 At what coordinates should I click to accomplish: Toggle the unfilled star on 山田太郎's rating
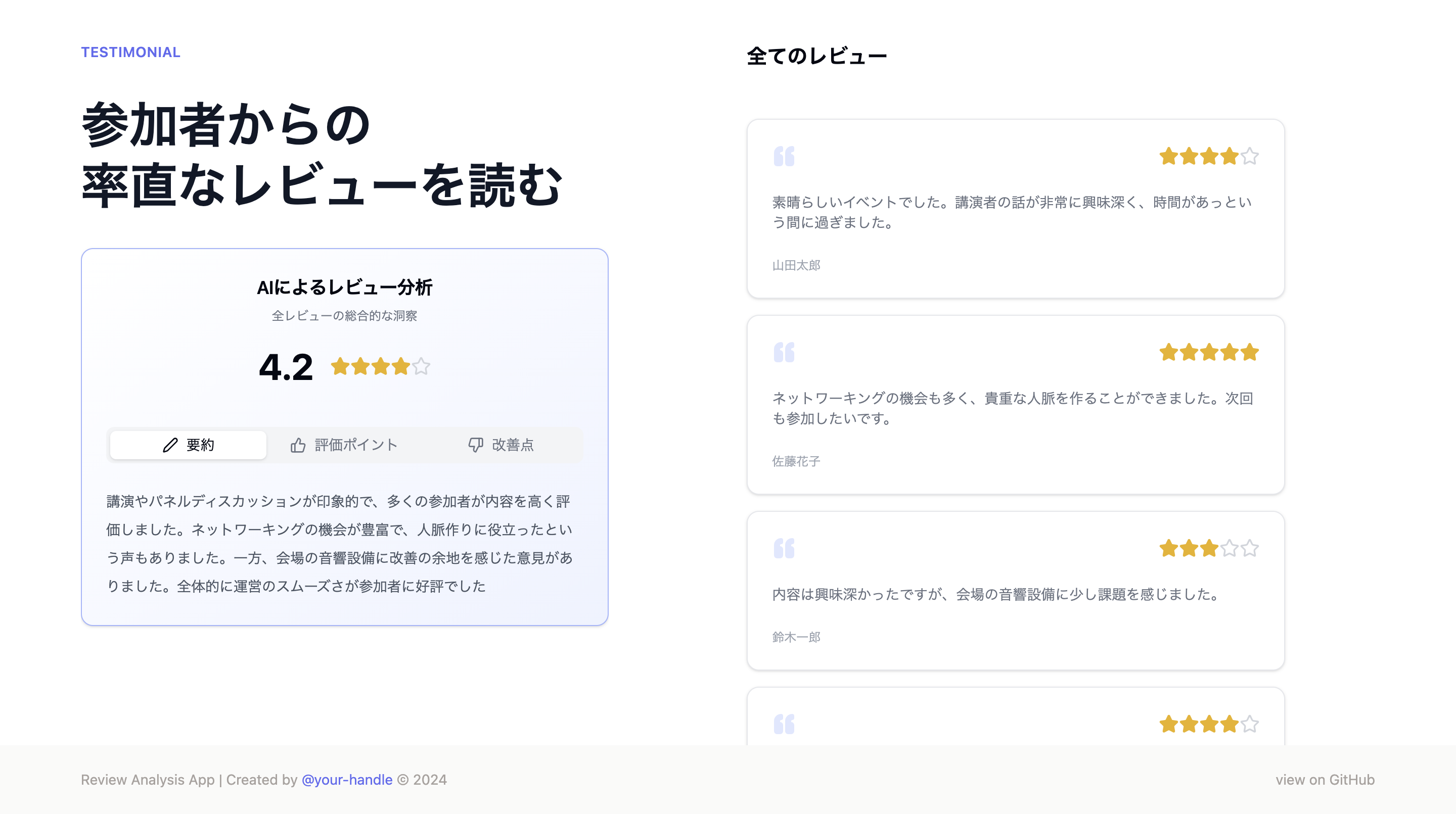click(1249, 157)
